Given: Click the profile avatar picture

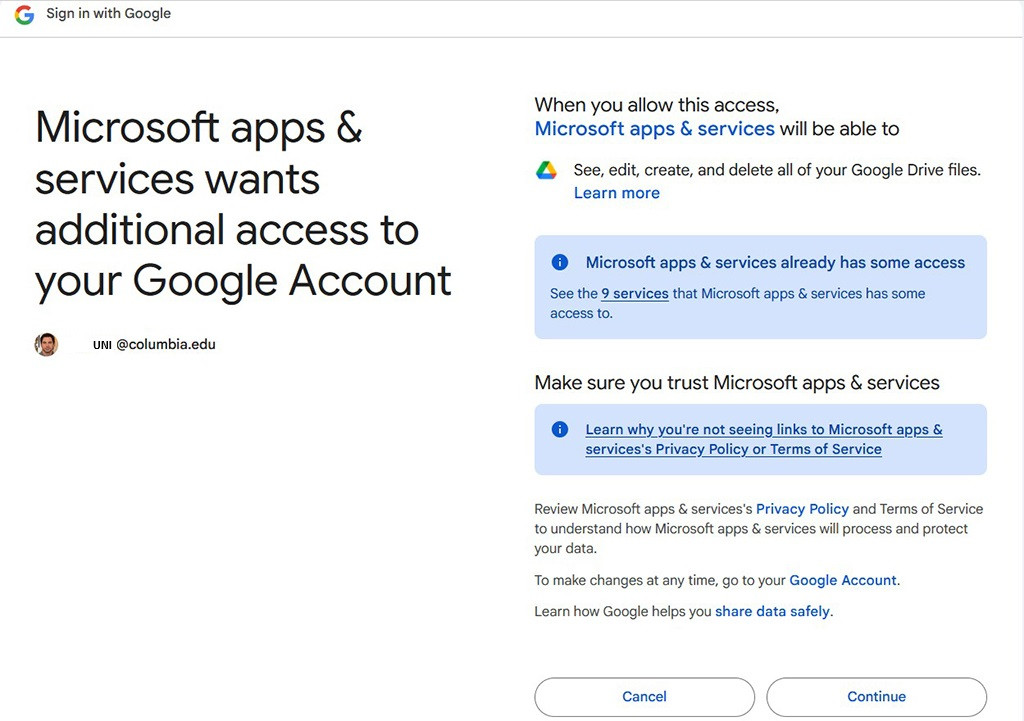Looking at the screenshot, I should coord(45,344).
